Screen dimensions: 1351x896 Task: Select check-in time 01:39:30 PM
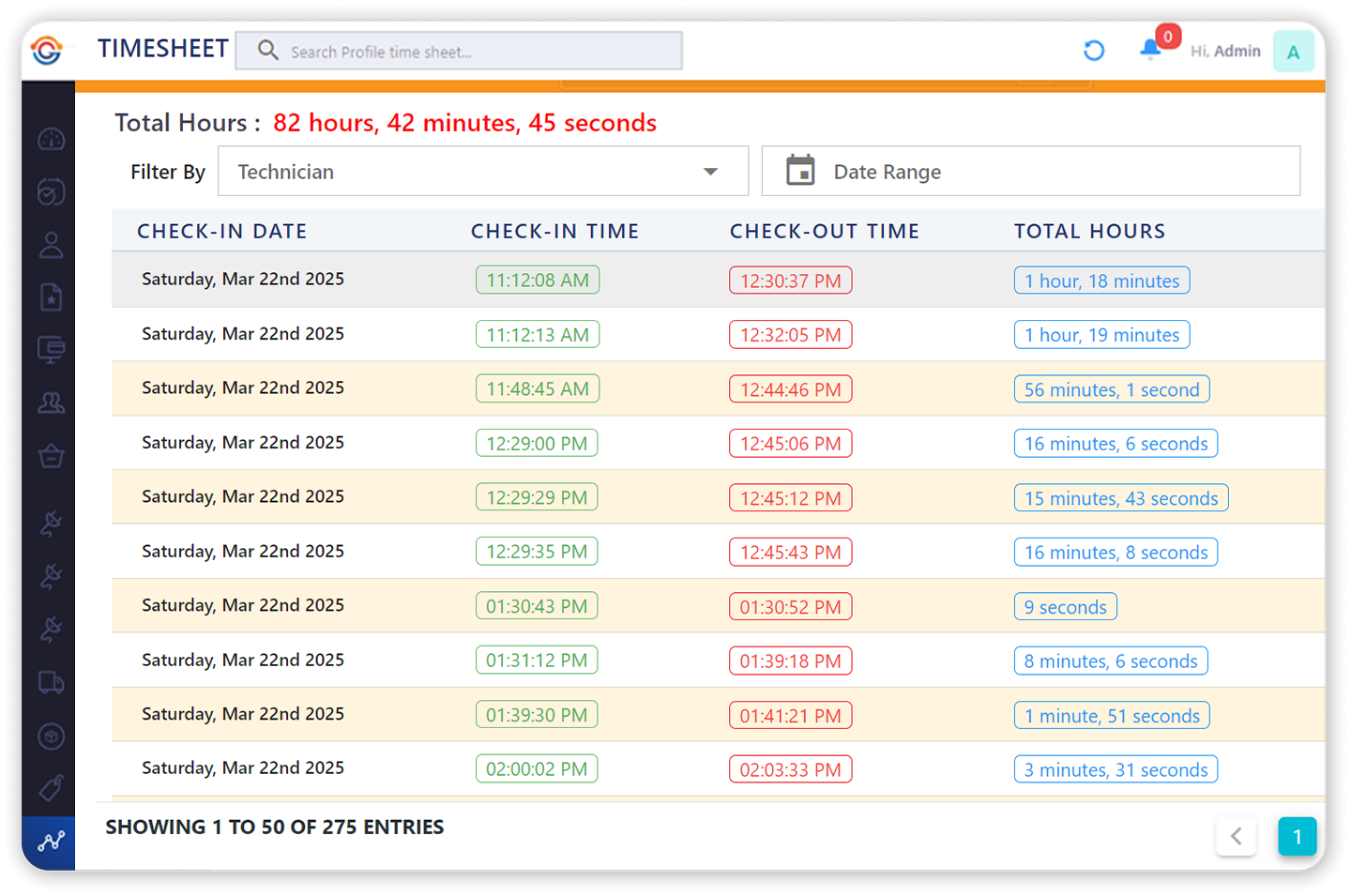tap(537, 715)
